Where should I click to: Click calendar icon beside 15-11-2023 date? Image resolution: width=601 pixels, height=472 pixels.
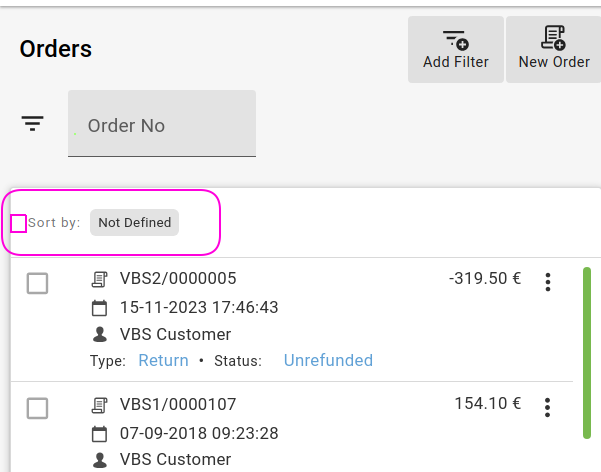pos(99,307)
